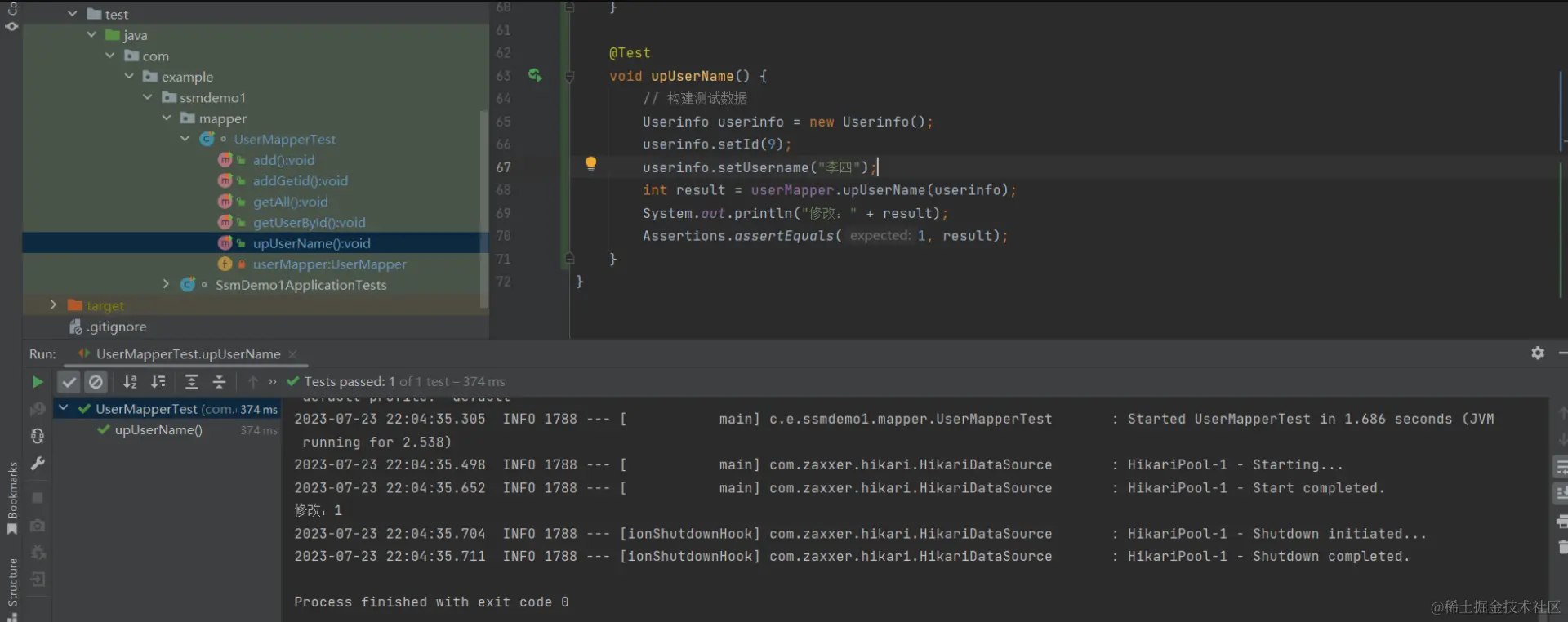This screenshot has width=1568, height=622.
Task: Select the target folder
Action: point(105,306)
